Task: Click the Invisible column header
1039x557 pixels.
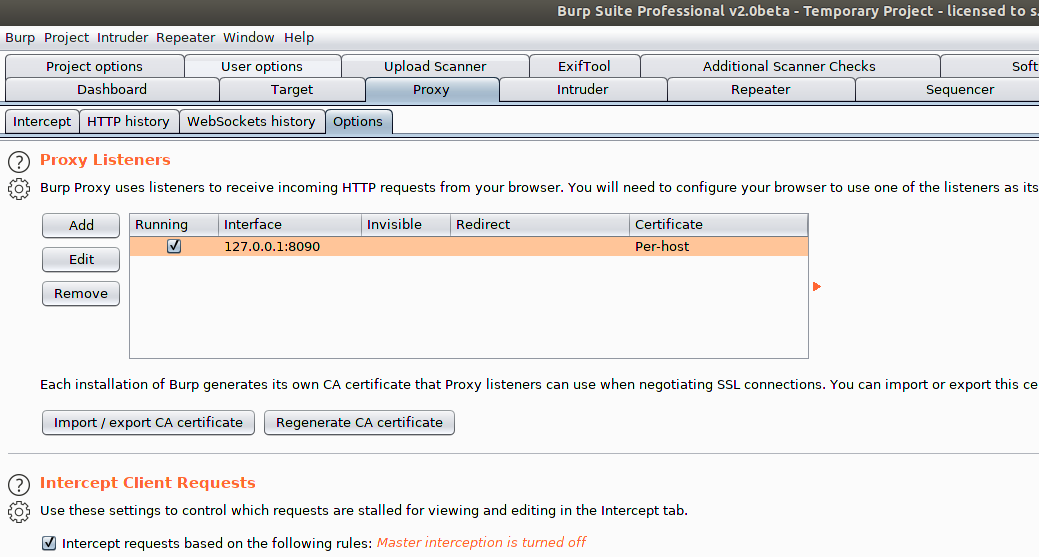Action: point(406,225)
